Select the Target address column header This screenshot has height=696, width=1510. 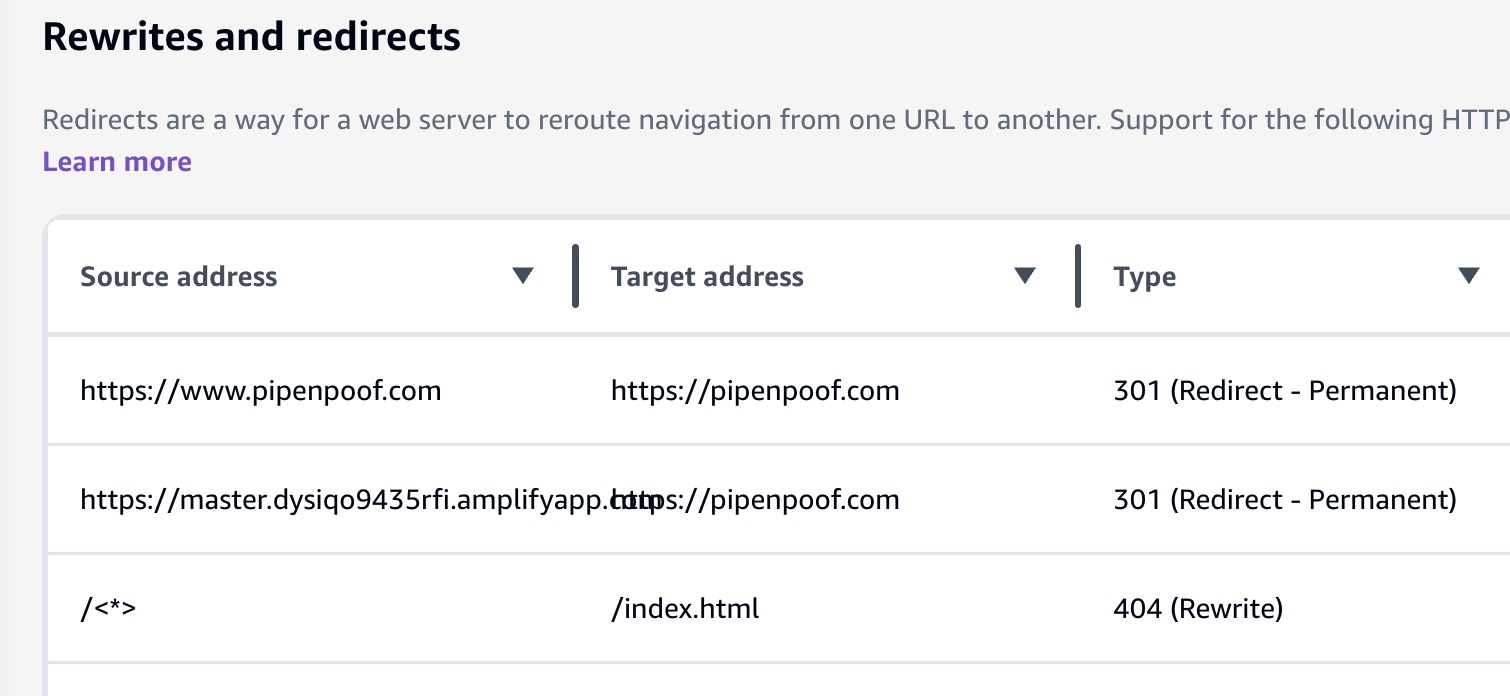(707, 277)
